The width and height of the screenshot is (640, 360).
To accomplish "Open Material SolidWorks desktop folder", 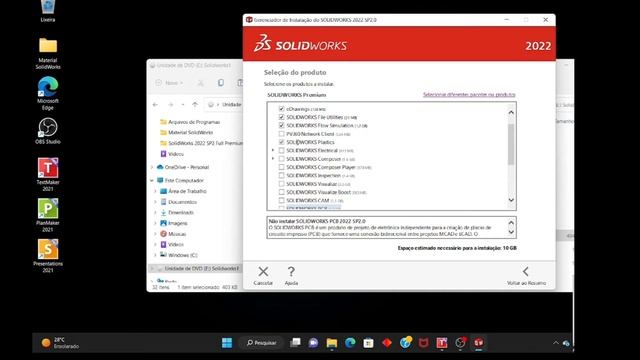I will click(48, 53).
